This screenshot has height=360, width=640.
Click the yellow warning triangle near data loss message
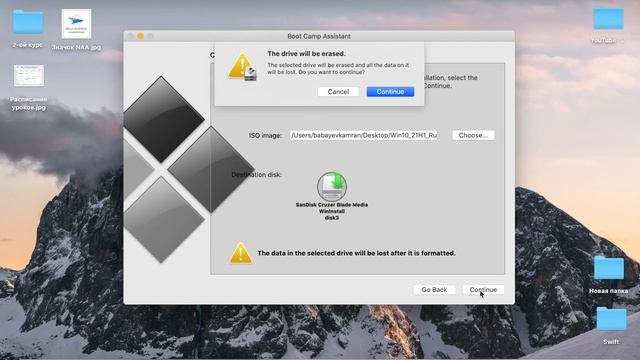[240, 253]
